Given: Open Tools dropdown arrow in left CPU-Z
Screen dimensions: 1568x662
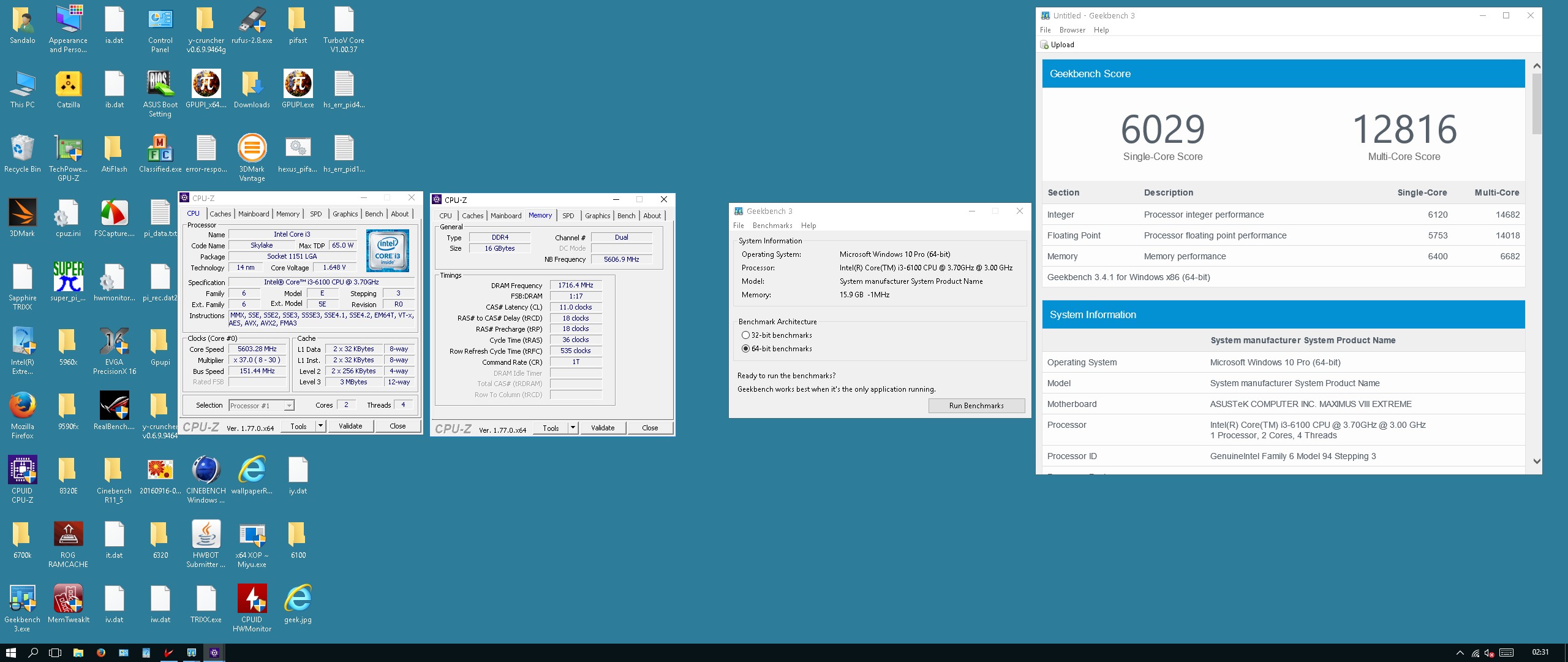Looking at the screenshot, I should [320, 426].
